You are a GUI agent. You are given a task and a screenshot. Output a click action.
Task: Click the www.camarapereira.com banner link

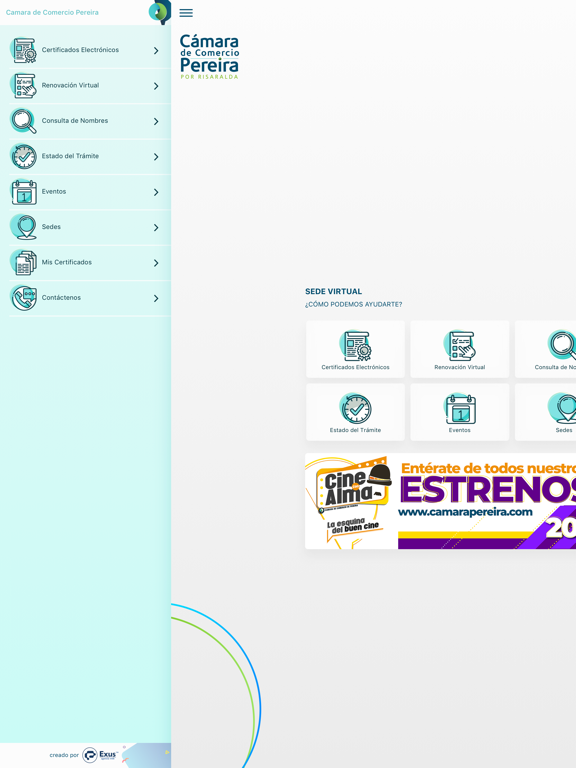pos(465,512)
